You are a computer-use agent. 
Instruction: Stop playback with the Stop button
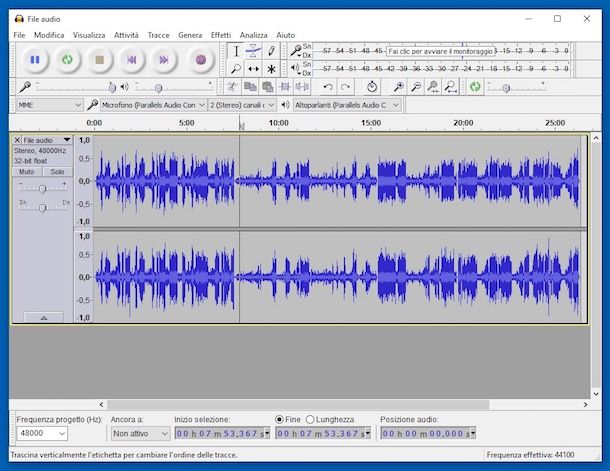pos(100,60)
